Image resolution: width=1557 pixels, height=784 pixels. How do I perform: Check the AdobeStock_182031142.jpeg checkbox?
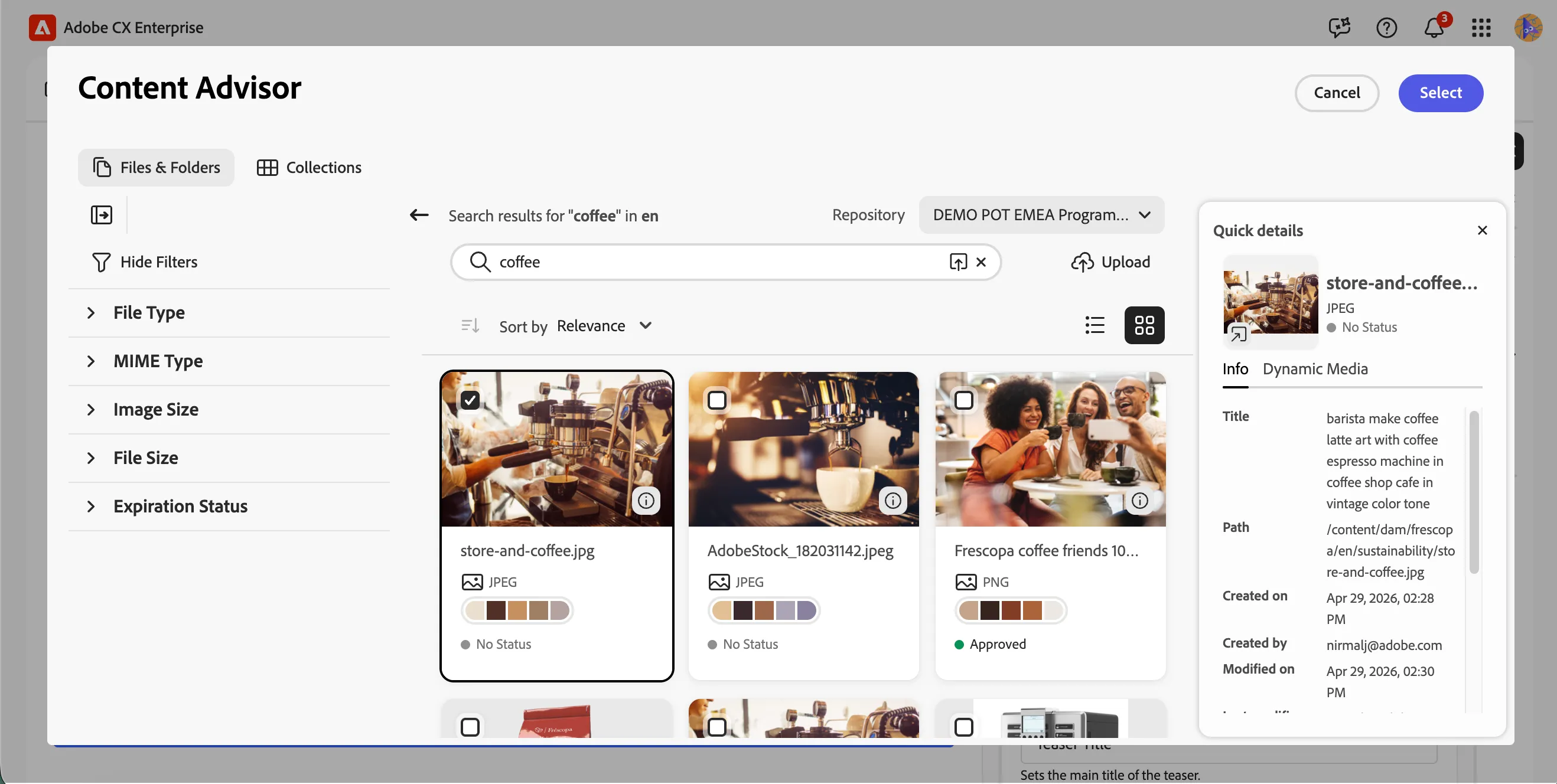click(717, 400)
